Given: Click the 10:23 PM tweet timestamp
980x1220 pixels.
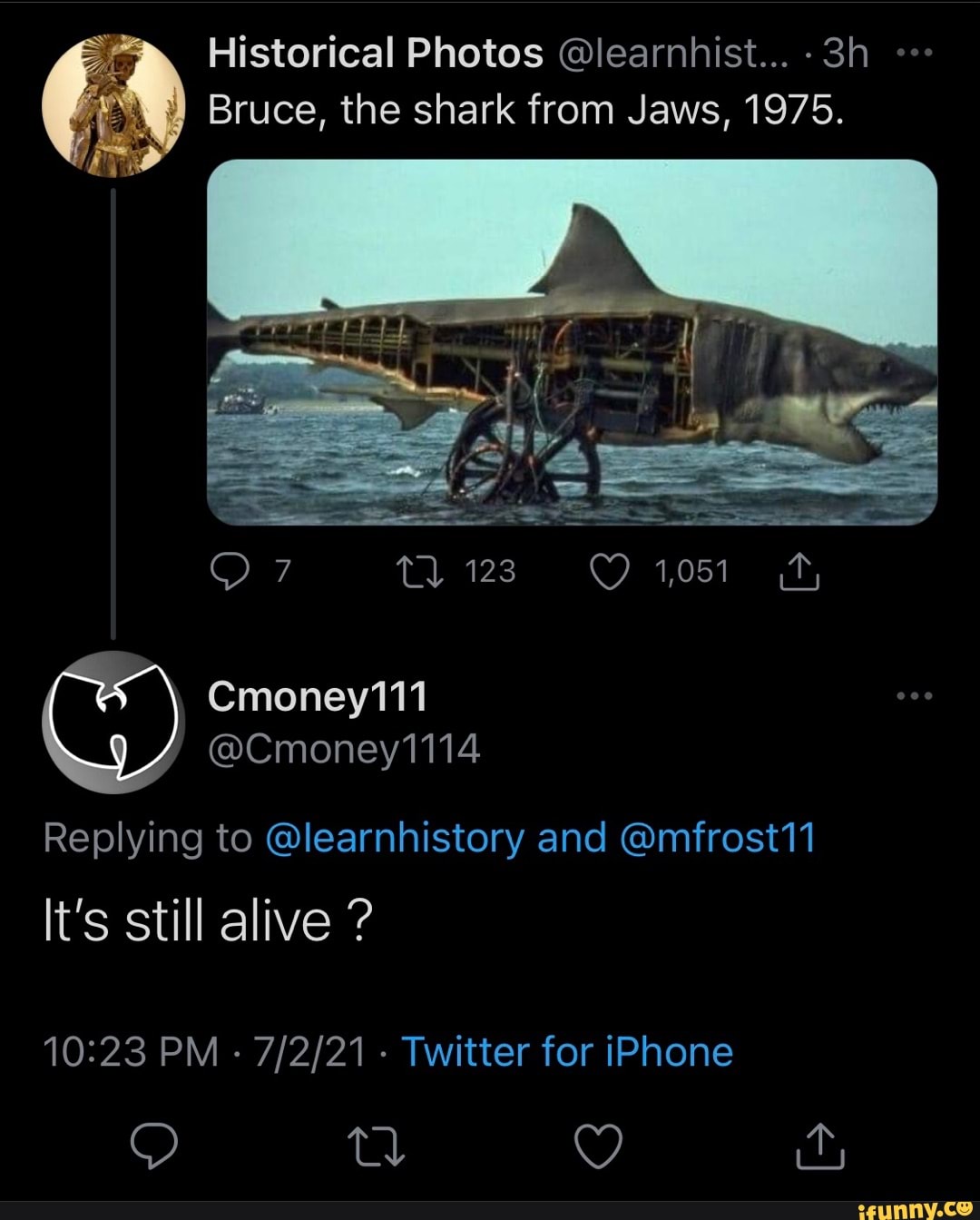Looking at the screenshot, I should tap(131, 1052).
